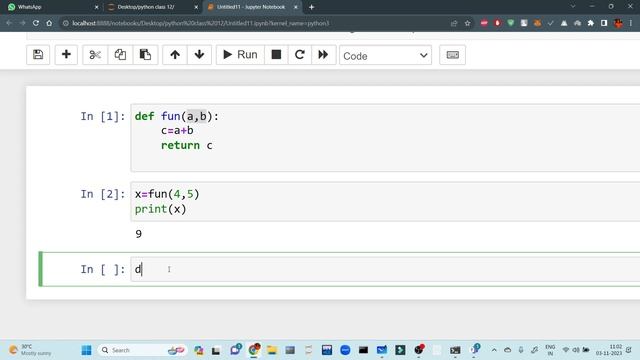Open the Windows Start menu
The width and height of the screenshot is (640, 360).
click(87, 350)
